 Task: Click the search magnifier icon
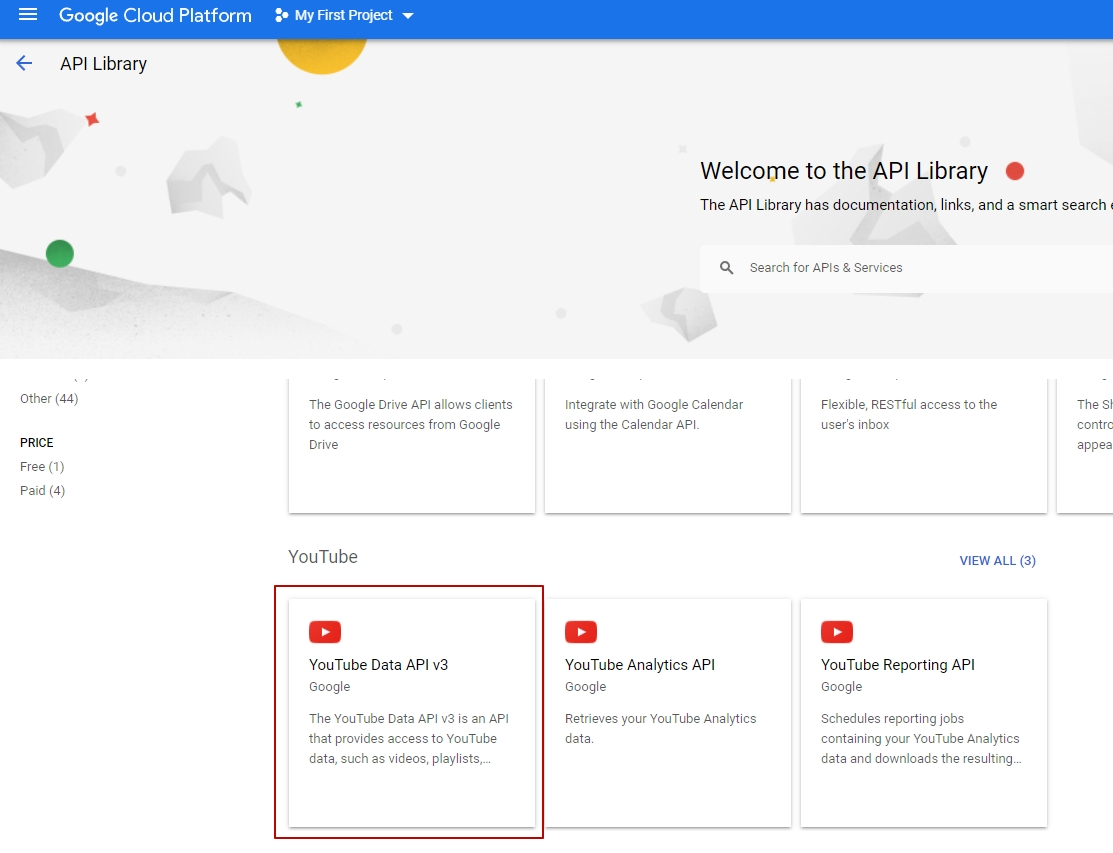pos(726,268)
